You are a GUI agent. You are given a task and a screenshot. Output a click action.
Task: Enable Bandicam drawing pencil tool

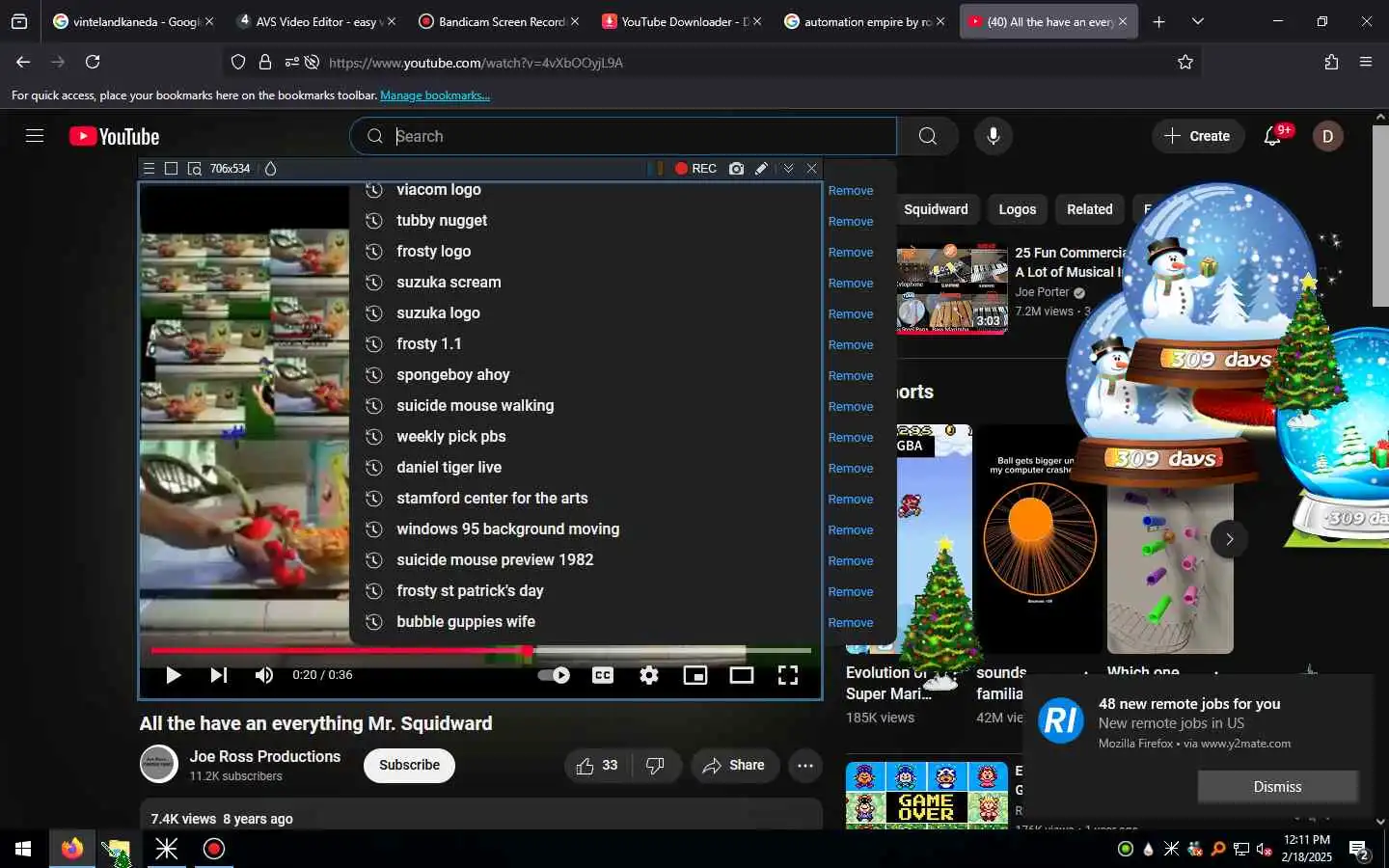[762, 169]
